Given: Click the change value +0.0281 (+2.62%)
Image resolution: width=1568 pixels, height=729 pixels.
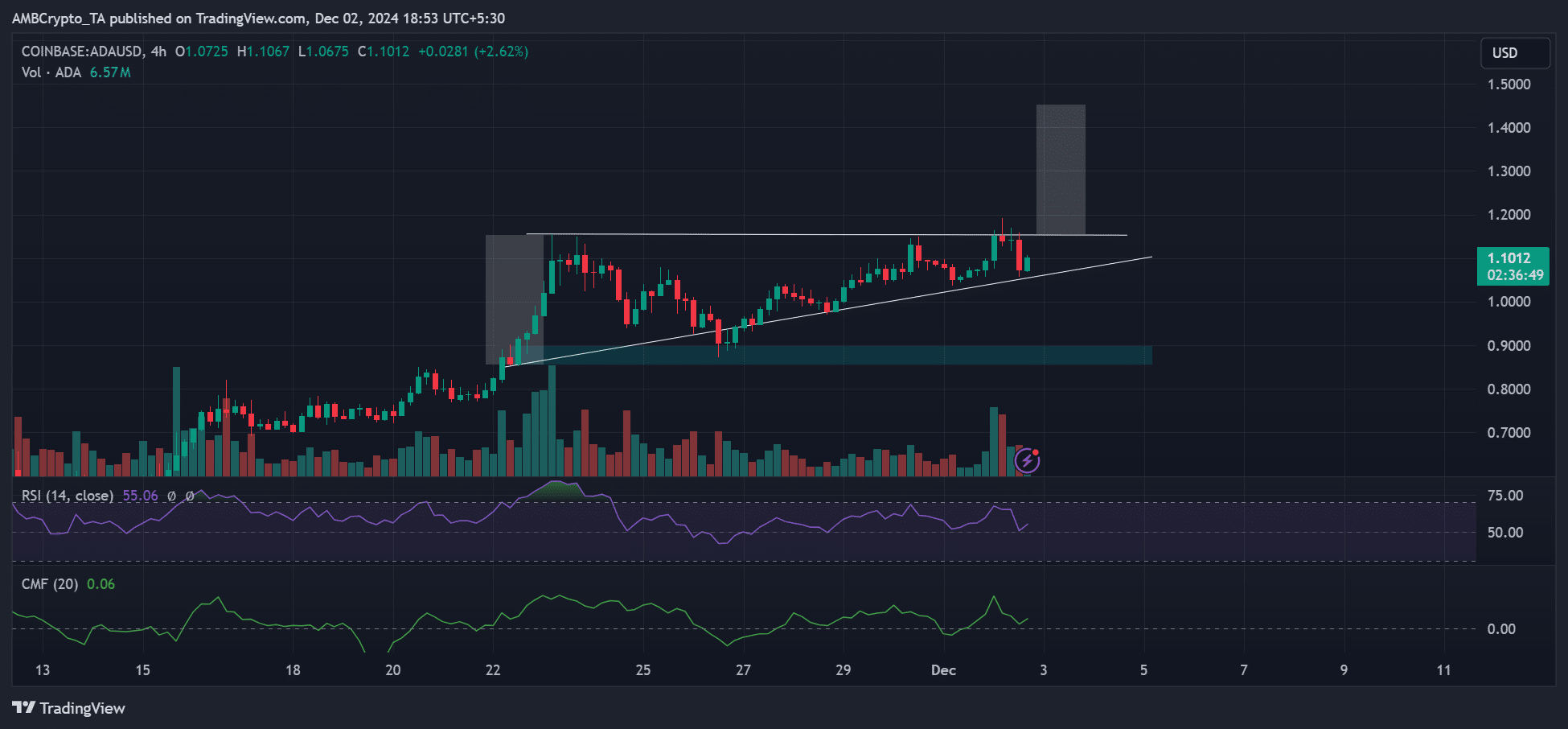Looking at the screenshot, I should pyautogui.click(x=474, y=51).
